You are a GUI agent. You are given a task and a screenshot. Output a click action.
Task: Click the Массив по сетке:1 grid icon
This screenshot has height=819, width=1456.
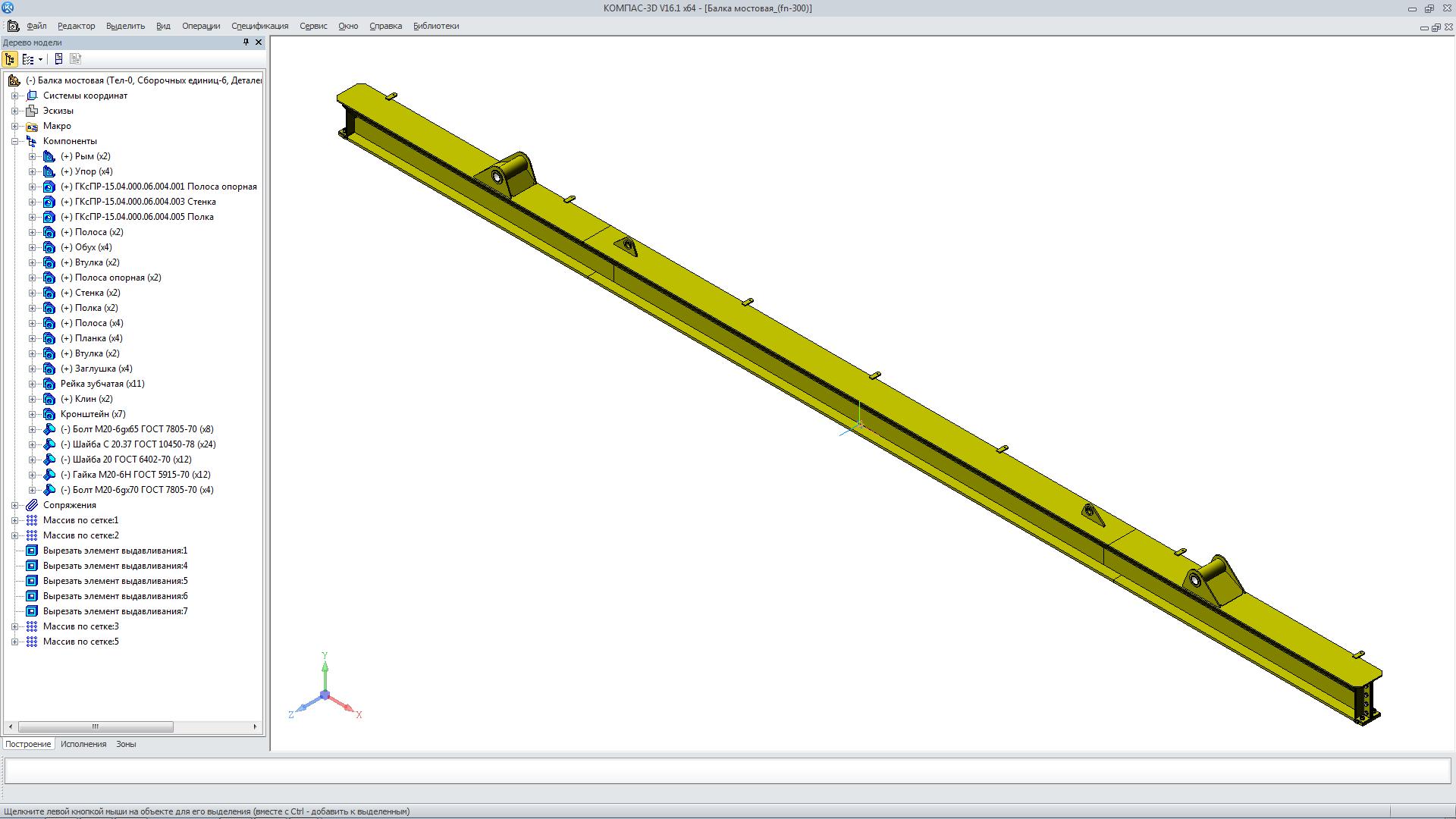click(x=32, y=520)
